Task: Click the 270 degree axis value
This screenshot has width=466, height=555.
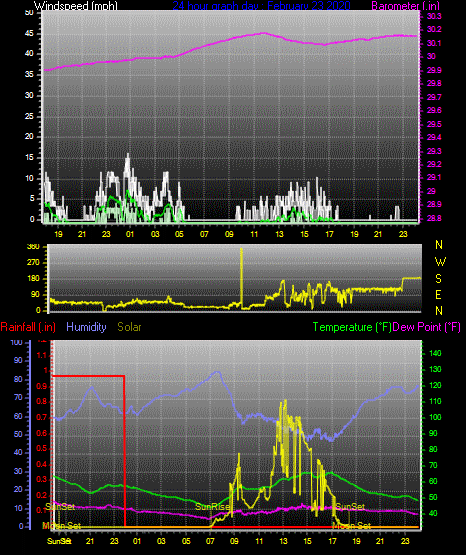Action: tap(34, 263)
